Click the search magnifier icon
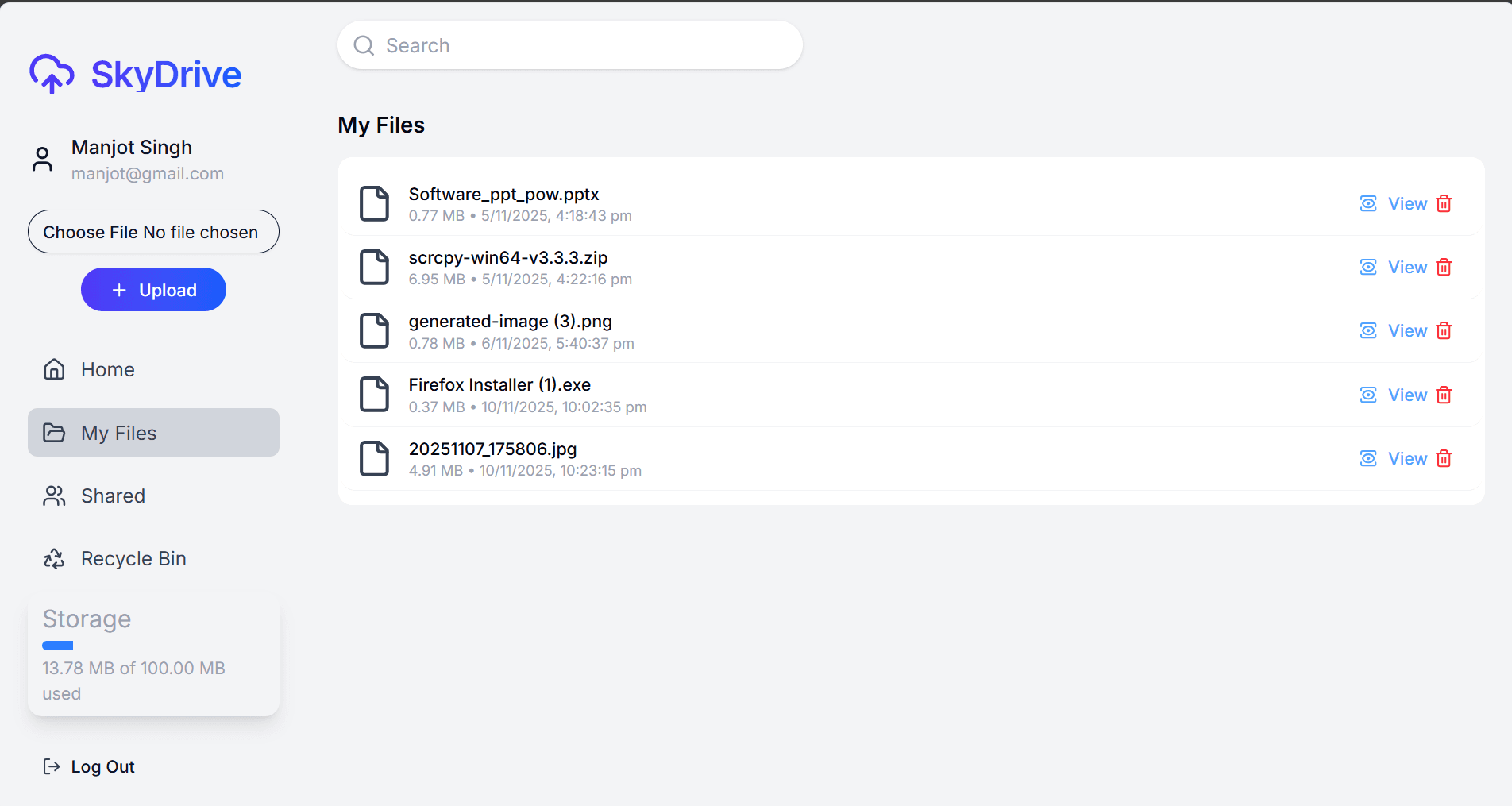The image size is (1512, 806). pos(364,45)
